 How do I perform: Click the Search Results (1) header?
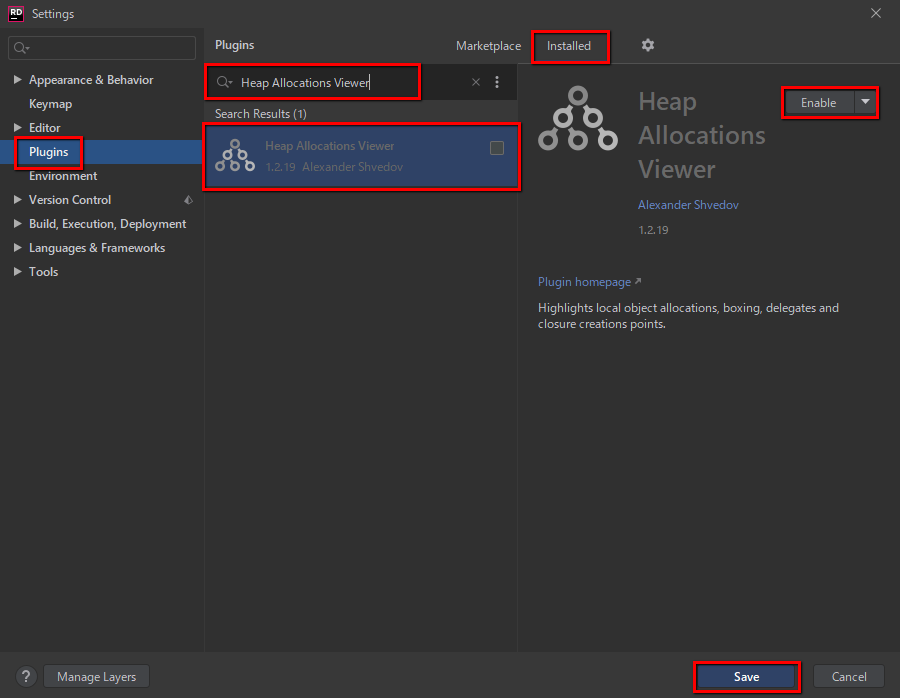[x=261, y=114]
